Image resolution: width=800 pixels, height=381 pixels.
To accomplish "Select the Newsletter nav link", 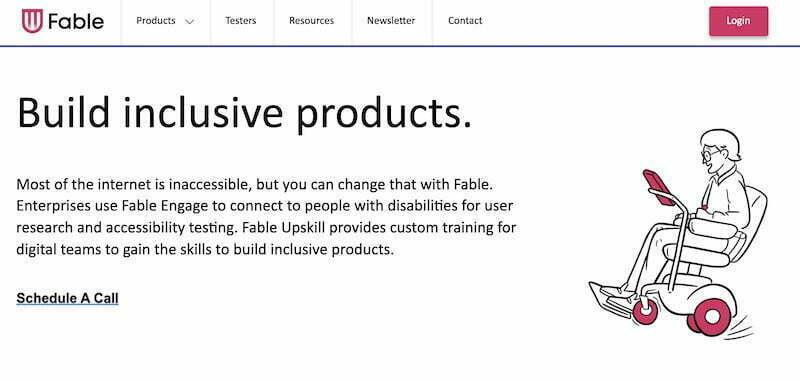I will click(391, 21).
